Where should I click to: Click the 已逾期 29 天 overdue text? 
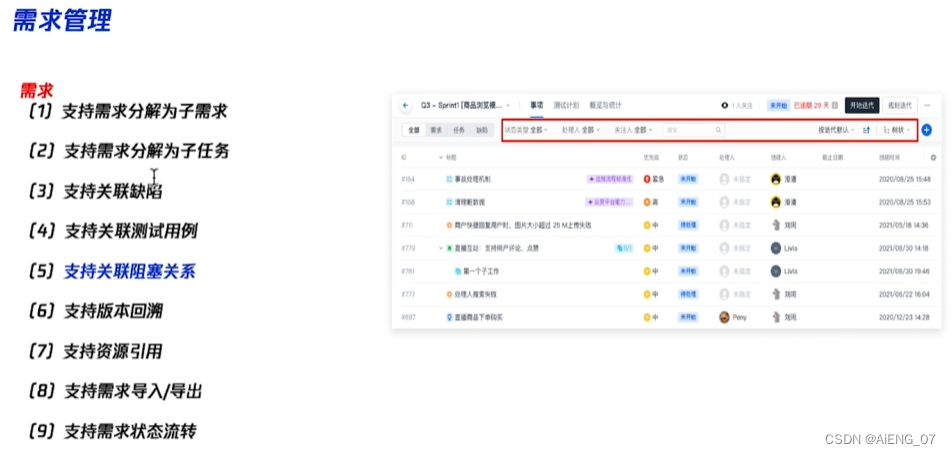coord(811,105)
